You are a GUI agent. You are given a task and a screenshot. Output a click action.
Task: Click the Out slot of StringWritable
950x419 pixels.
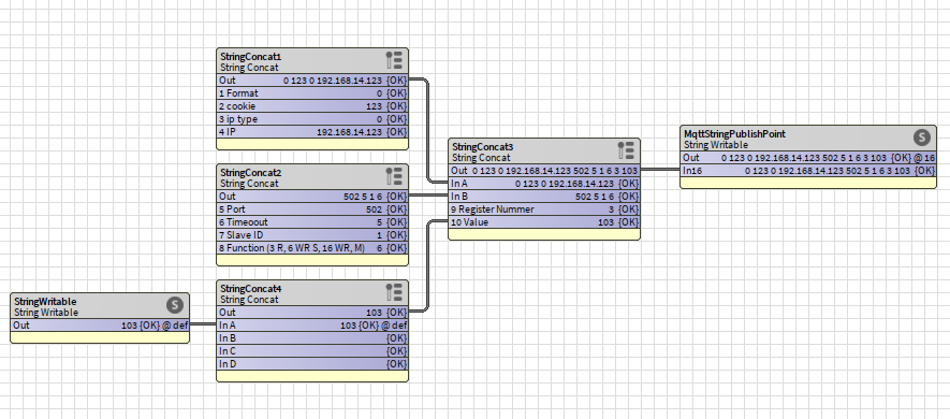click(x=100, y=325)
